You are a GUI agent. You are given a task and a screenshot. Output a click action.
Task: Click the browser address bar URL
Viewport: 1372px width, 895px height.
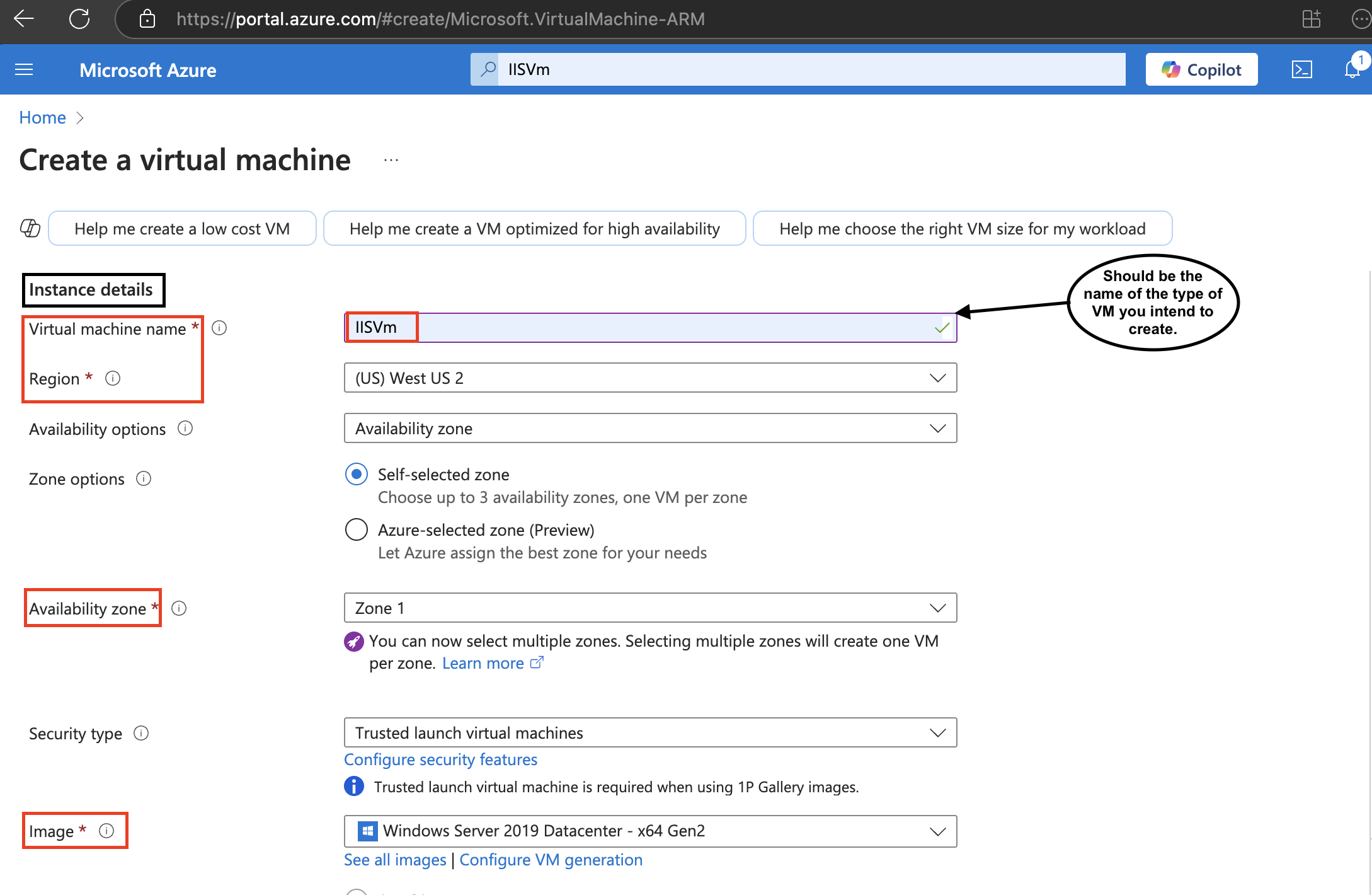coord(440,19)
